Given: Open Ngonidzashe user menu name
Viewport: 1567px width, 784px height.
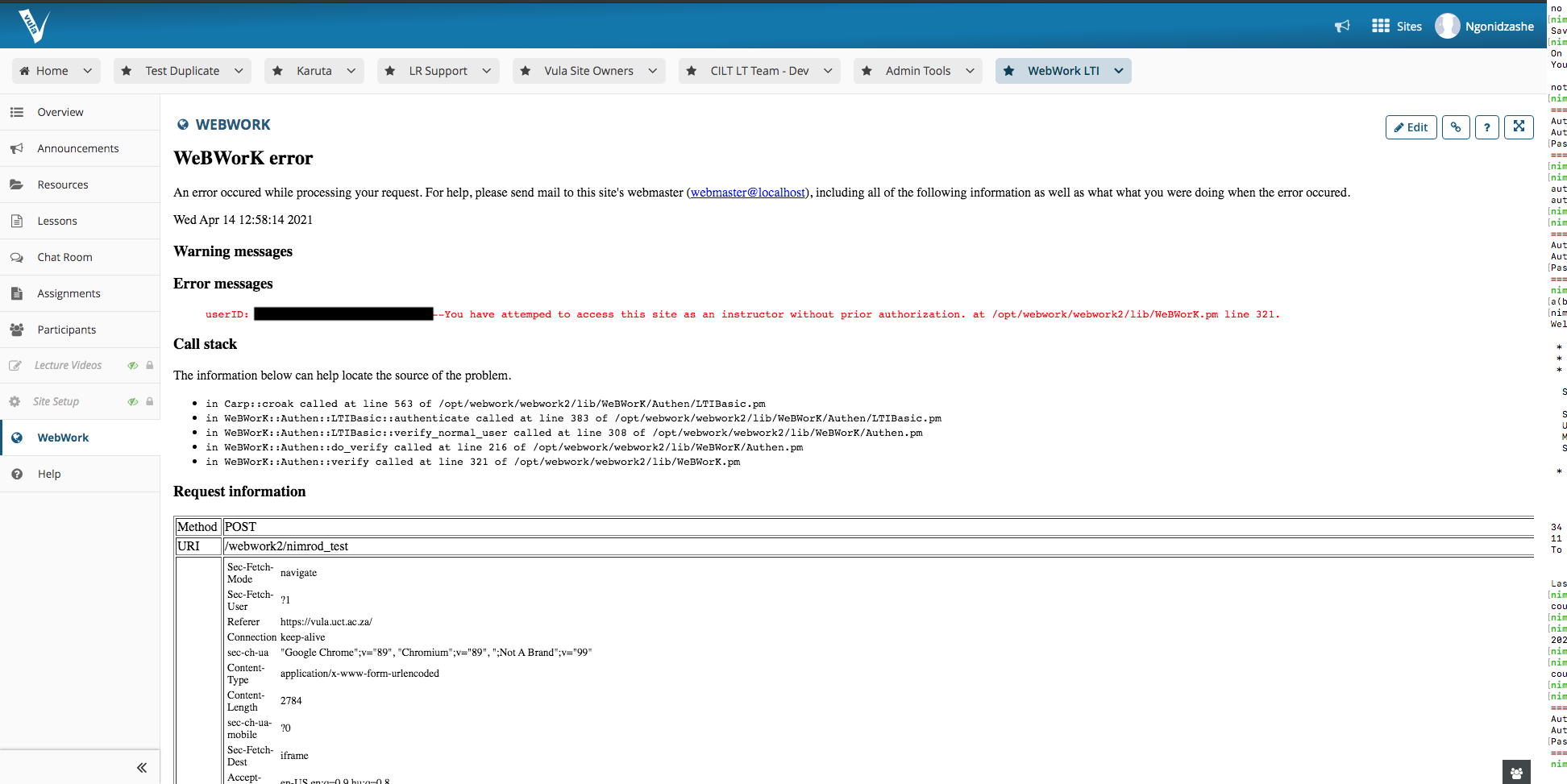Looking at the screenshot, I should coord(1499,27).
